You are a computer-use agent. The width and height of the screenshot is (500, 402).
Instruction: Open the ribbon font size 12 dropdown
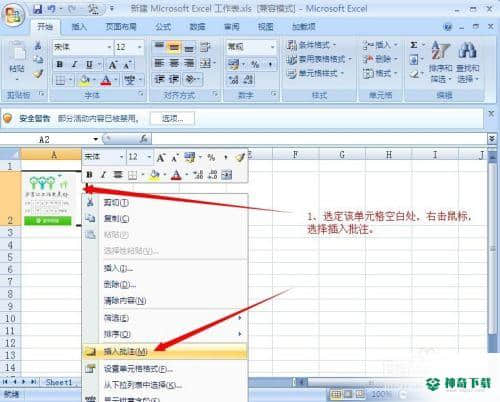click(140, 47)
